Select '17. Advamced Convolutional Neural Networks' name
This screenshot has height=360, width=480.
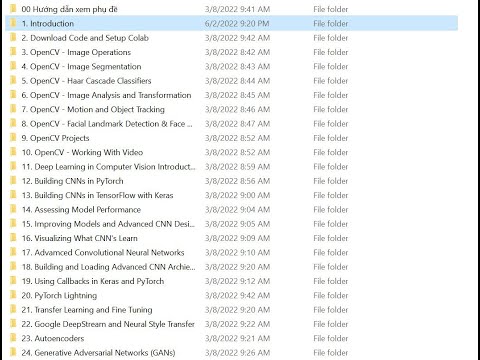pos(103,253)
